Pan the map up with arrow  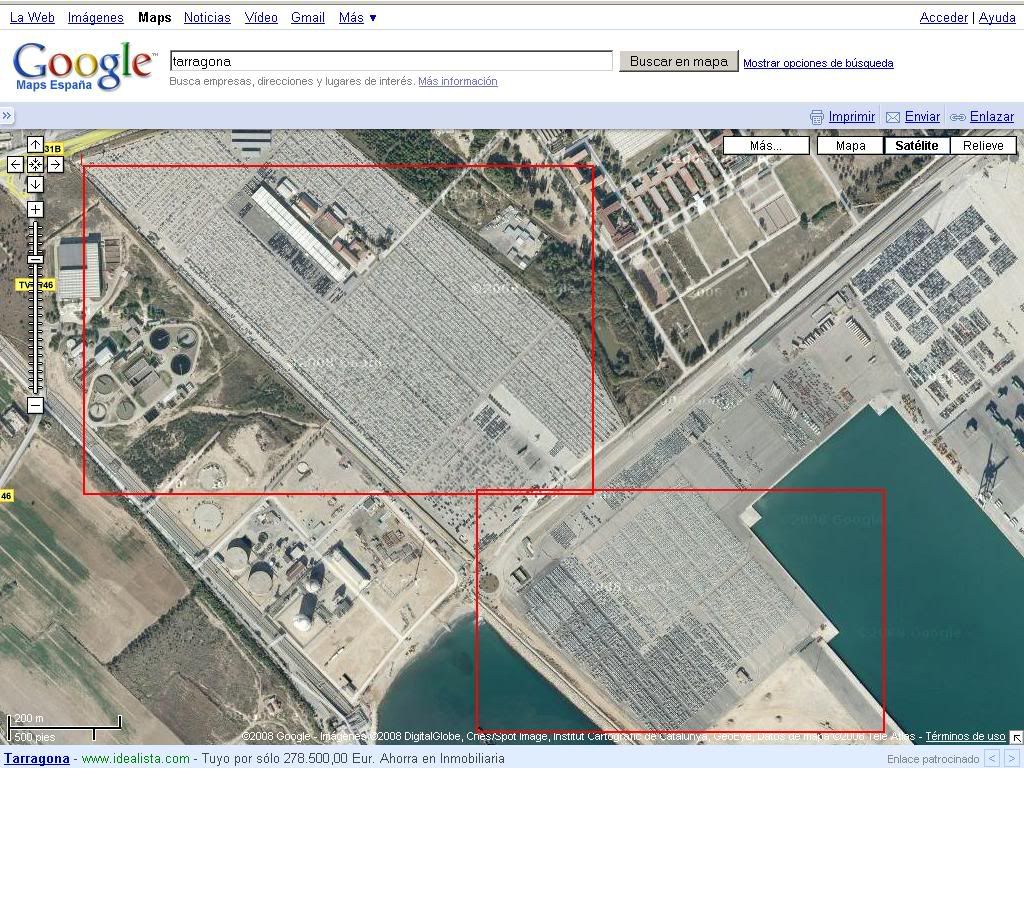35,145
